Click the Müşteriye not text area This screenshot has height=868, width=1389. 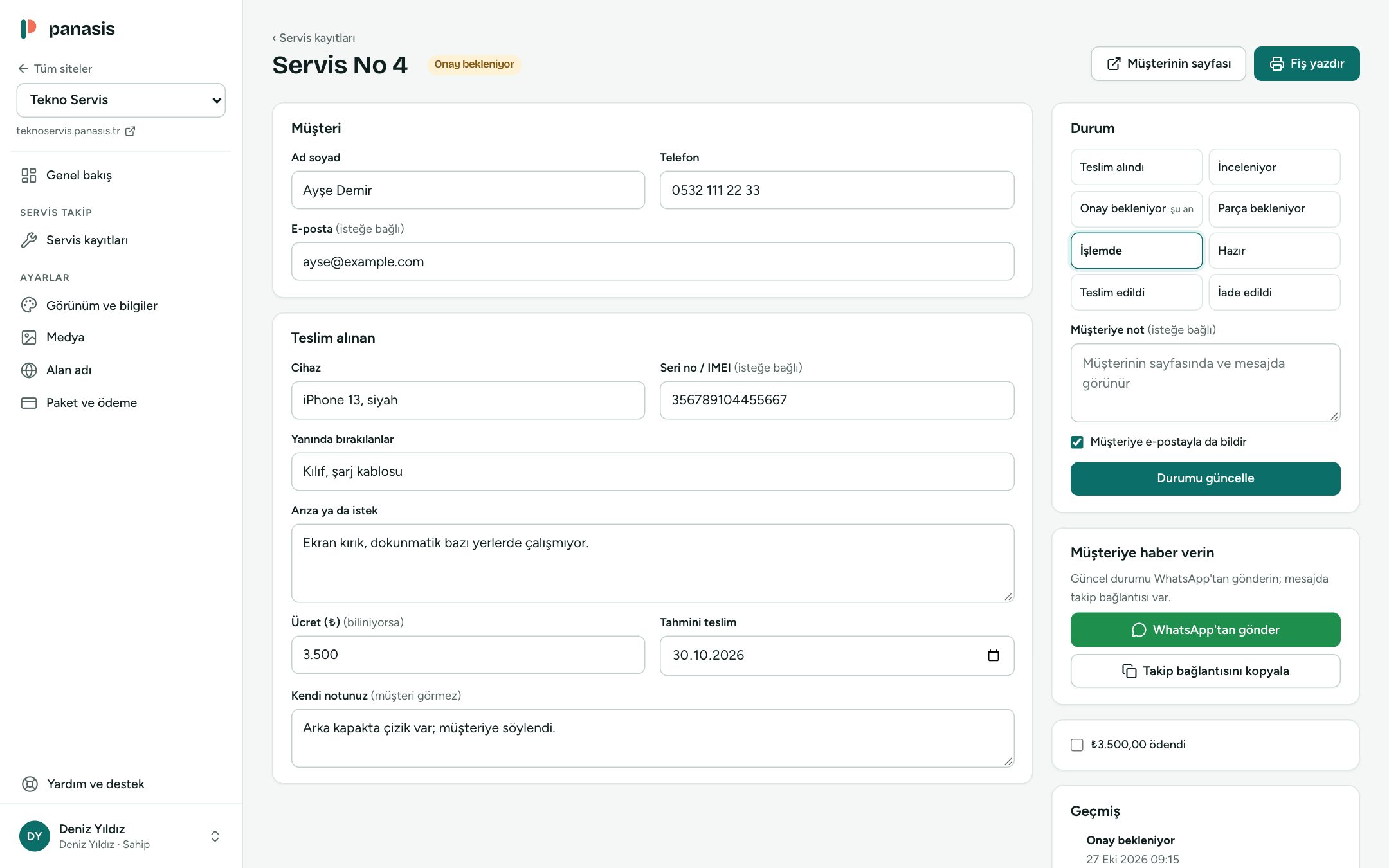coord(1205,383)
